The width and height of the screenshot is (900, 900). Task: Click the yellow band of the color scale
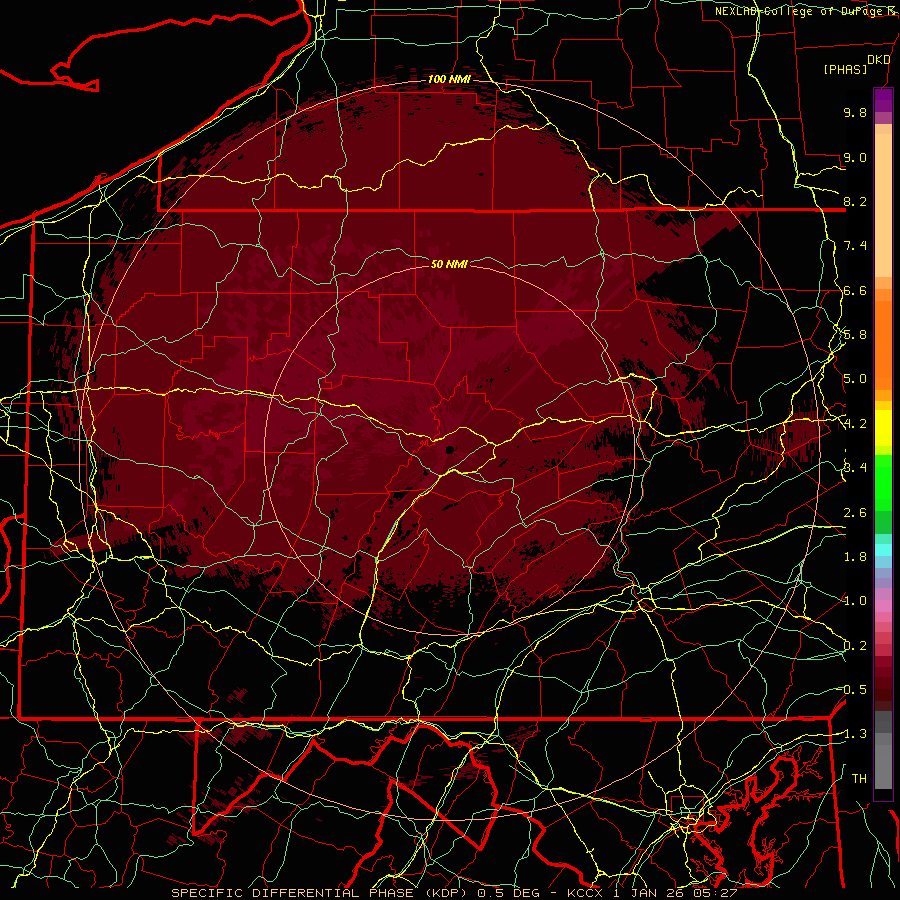click(883, 428)
